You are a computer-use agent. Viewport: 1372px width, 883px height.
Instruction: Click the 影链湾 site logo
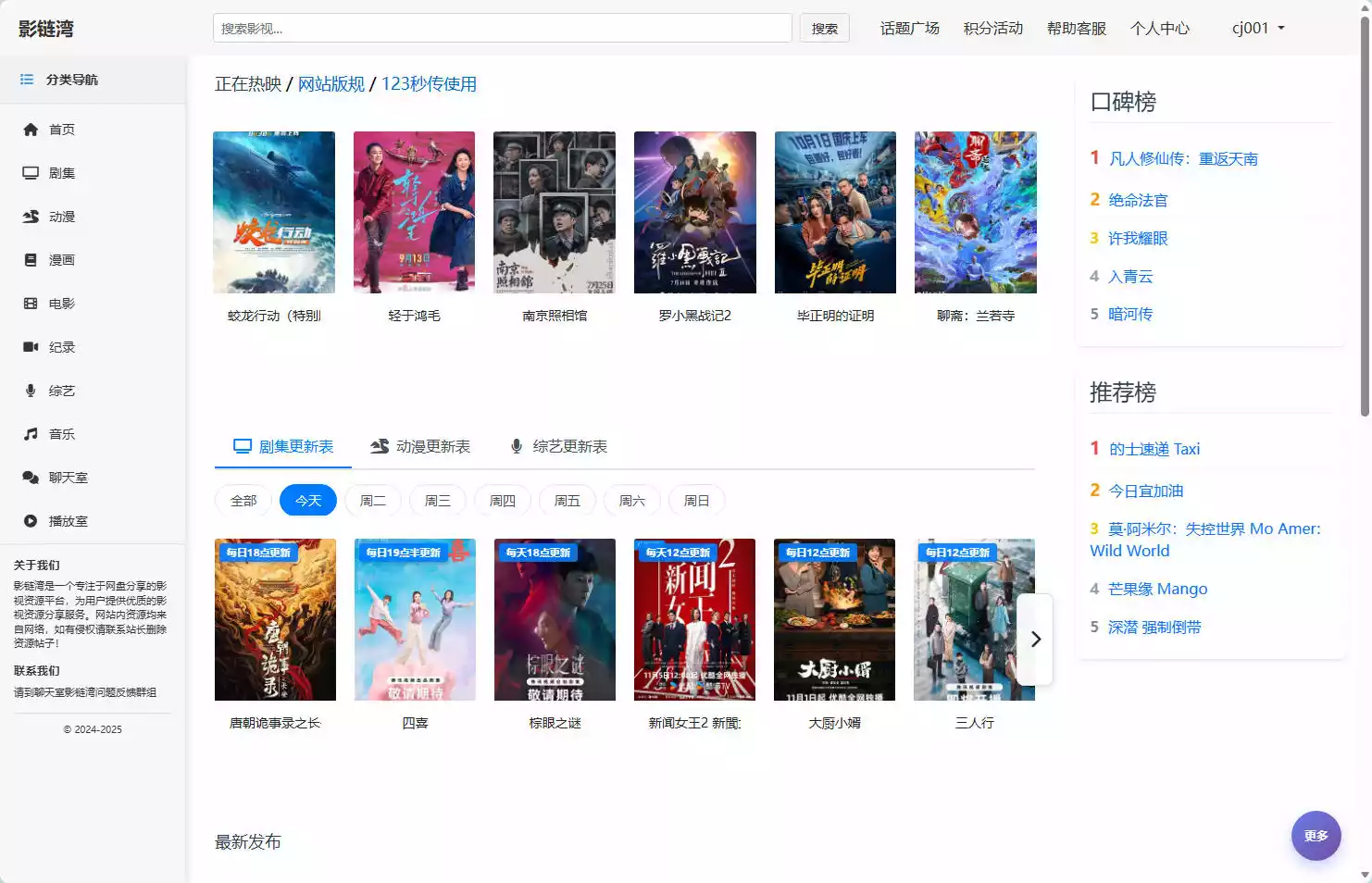pos(46,29)
